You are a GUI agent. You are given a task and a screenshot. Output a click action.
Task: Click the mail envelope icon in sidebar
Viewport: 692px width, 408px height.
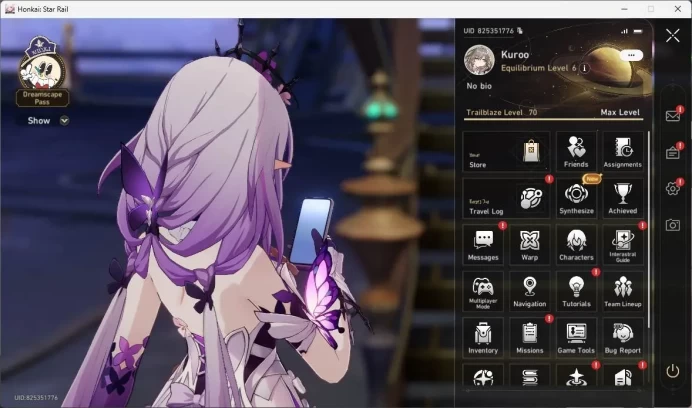pyautogui.click(x=673, y=116)
